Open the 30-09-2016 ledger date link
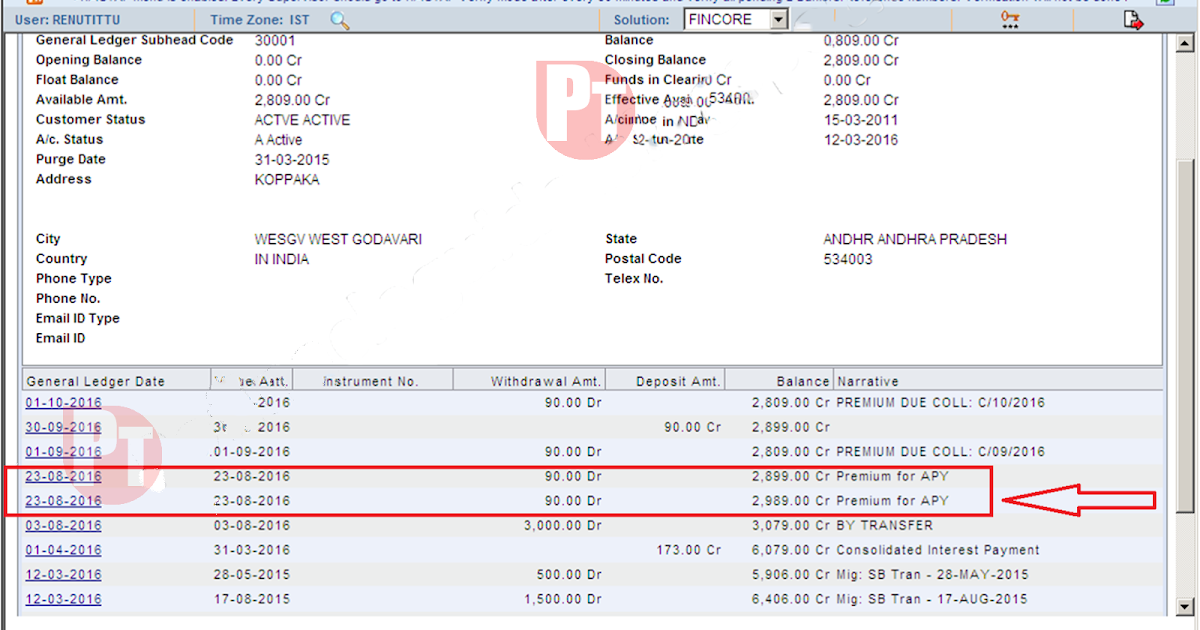This screenshot has height=630, width=1200. tap(64, 427)
